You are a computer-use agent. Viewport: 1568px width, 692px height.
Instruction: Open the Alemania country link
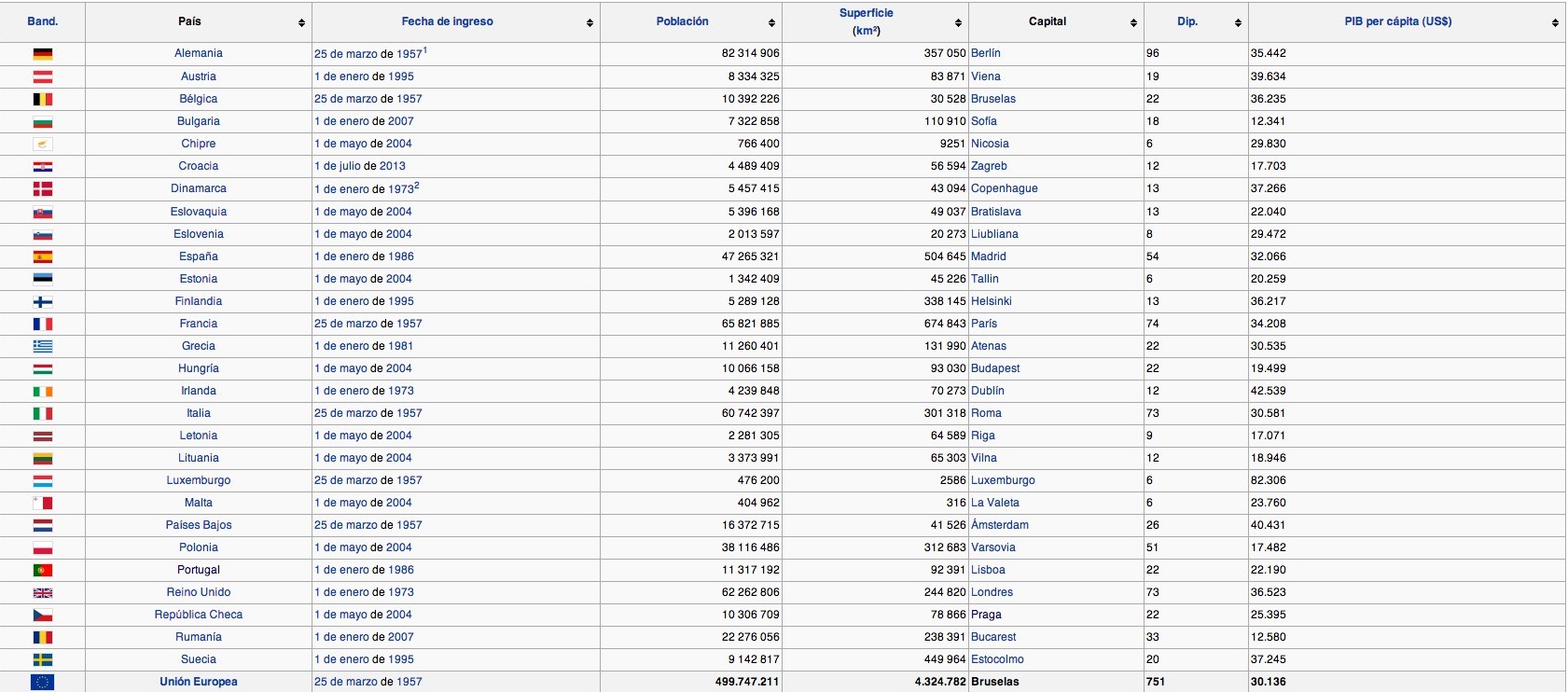[x=198, y=53]
